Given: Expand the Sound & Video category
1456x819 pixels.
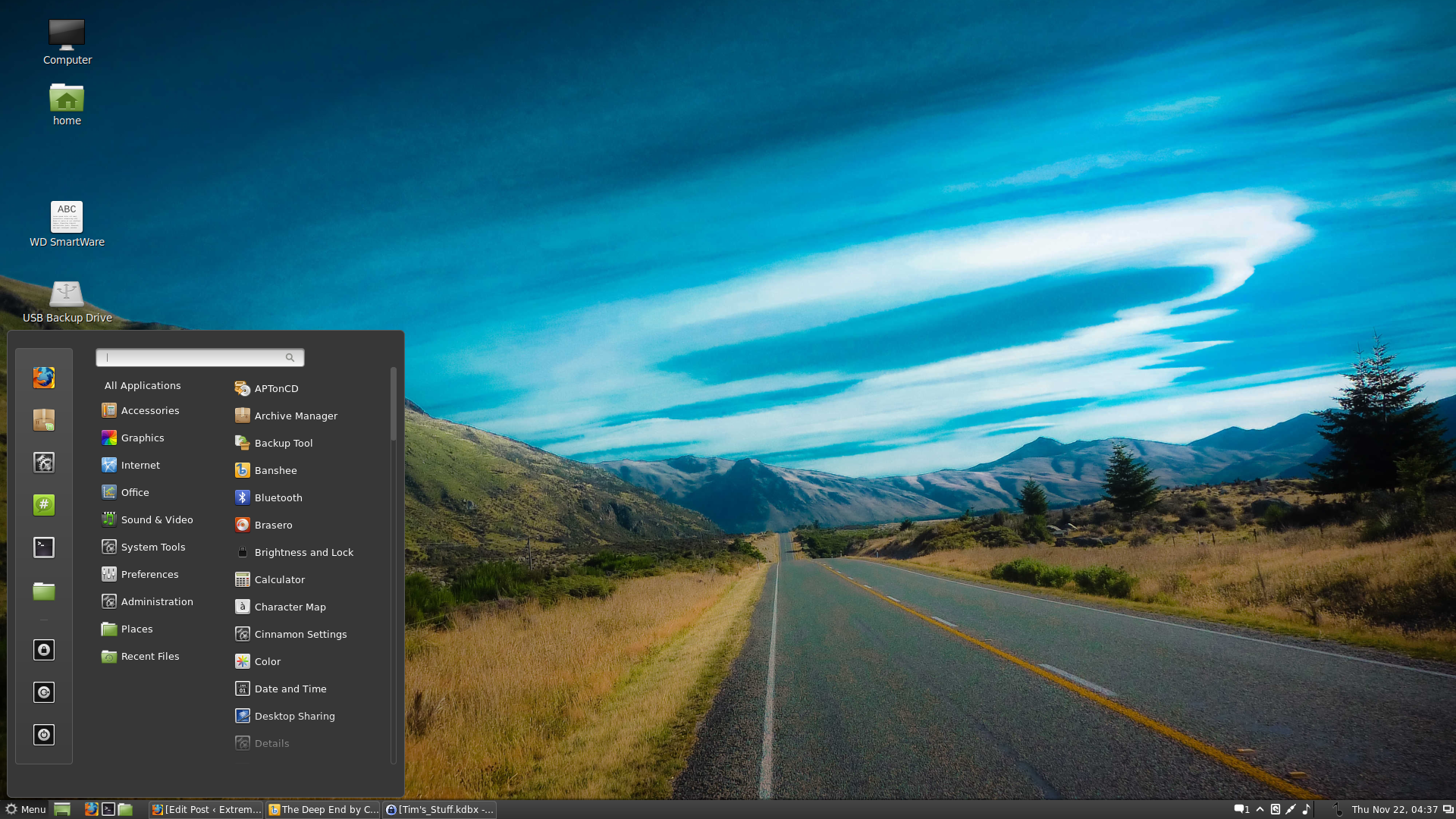Looking at the screenshot, I should pyautogui.click(x=156, y=519).
